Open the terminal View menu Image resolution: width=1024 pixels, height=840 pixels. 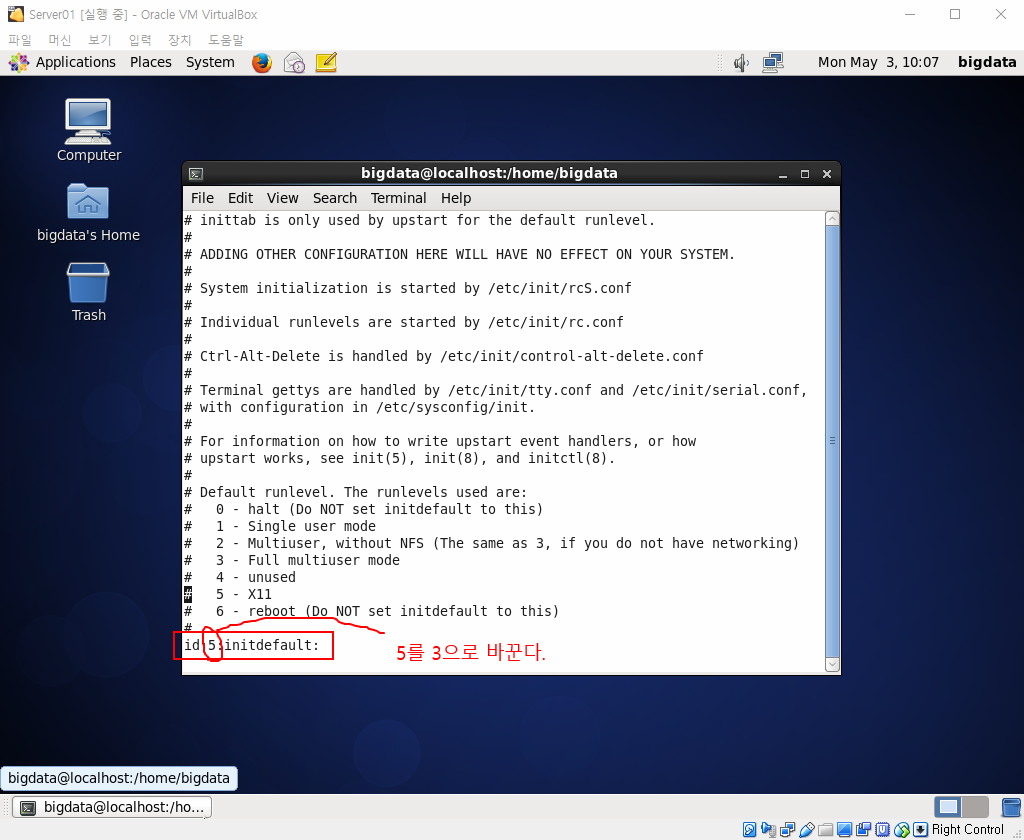pyautogui.click(x=282, y=198)
